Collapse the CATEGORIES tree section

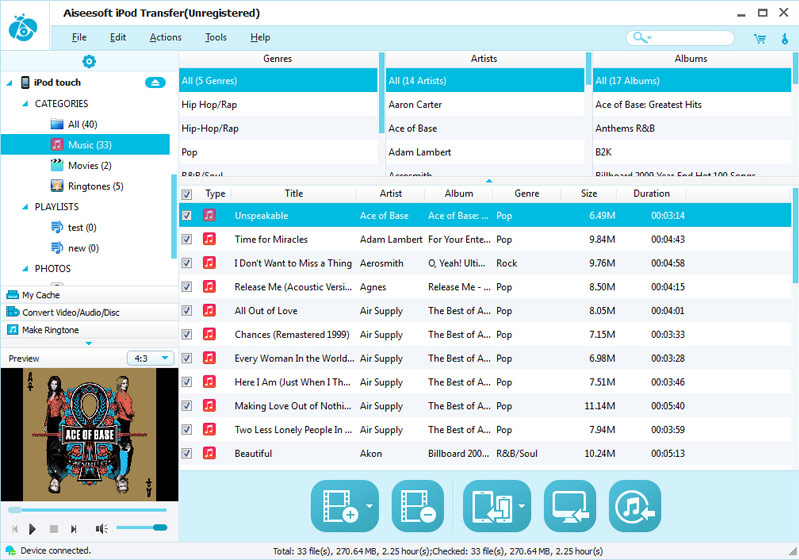[x=24, y=104]
